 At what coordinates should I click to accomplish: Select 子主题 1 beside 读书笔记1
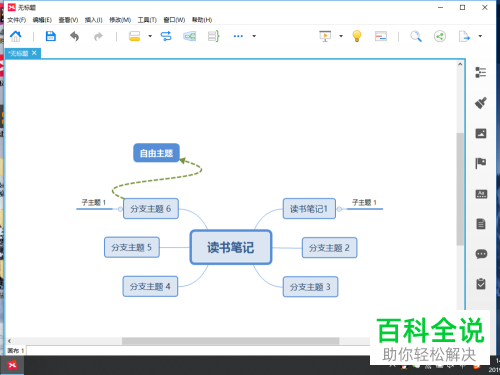364,203
